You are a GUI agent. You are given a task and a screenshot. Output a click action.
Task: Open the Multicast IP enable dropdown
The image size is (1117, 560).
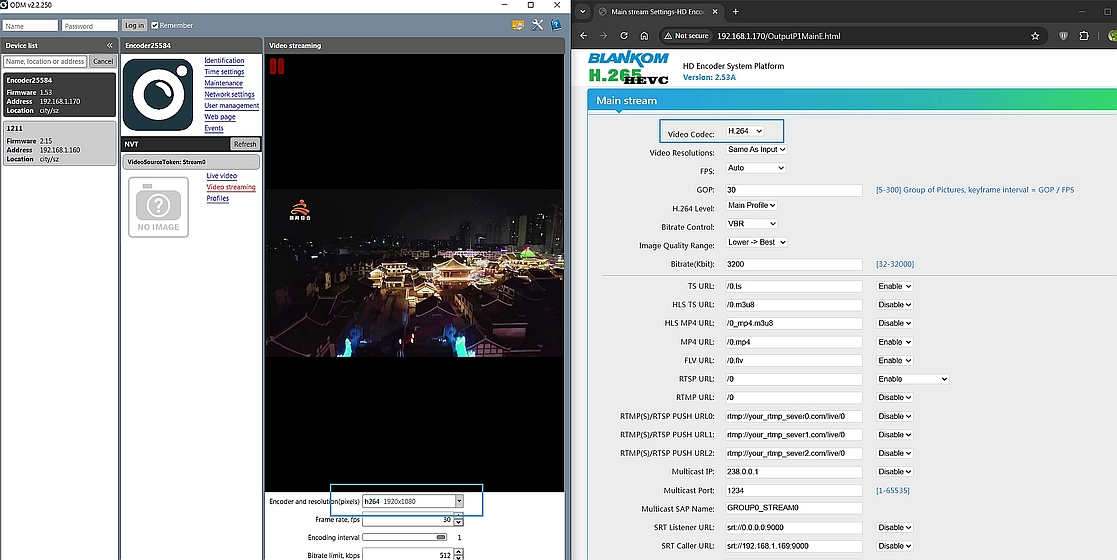pyautogui.click(x=895, y=472)
